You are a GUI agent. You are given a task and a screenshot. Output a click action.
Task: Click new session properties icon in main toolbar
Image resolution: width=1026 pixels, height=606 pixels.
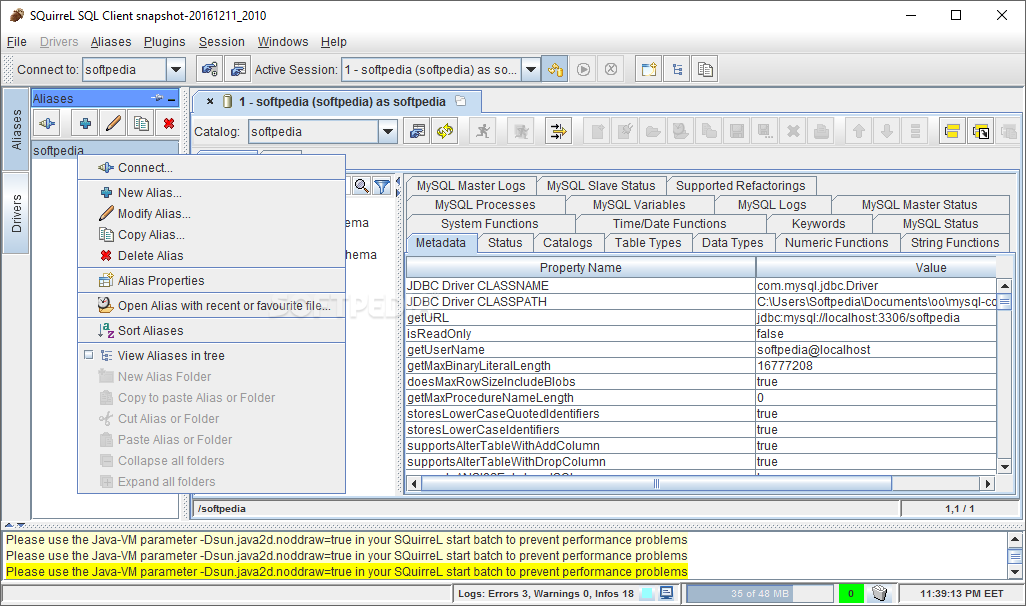[x=238, y=69]
